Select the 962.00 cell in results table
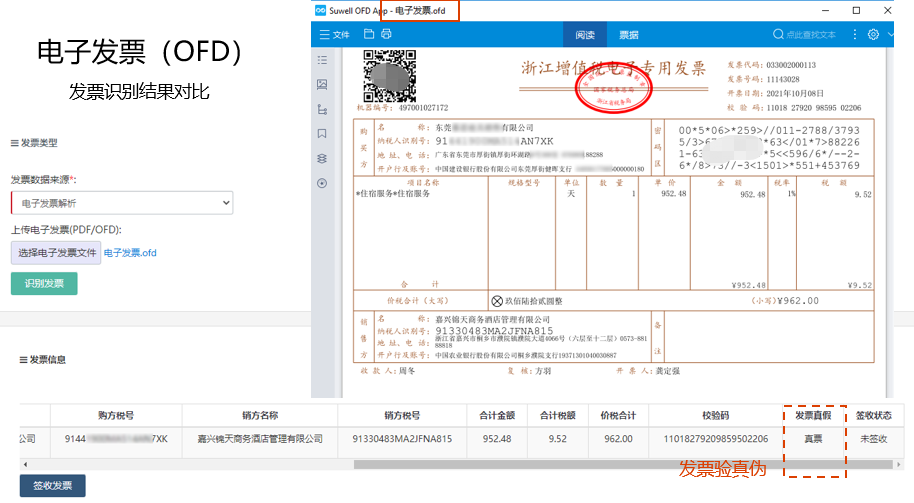The image size is (914, 503). [618, 438]
